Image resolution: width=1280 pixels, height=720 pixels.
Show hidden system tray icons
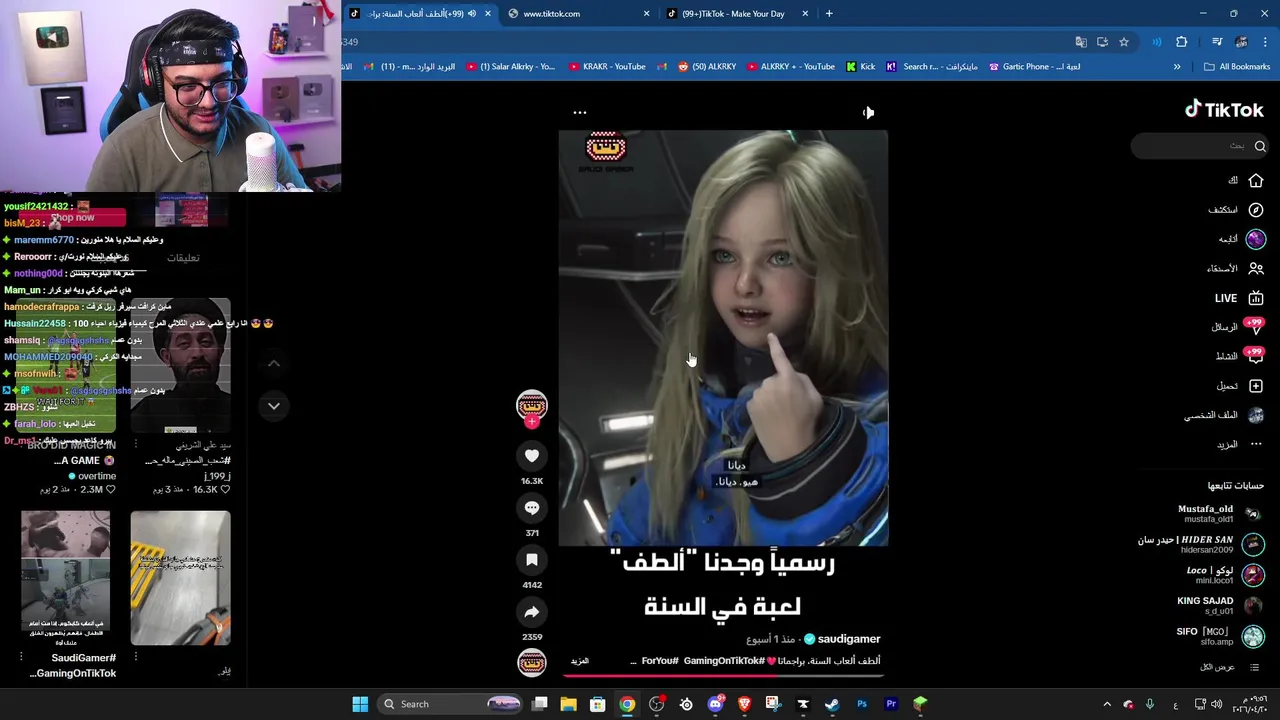click(1107, 704)
